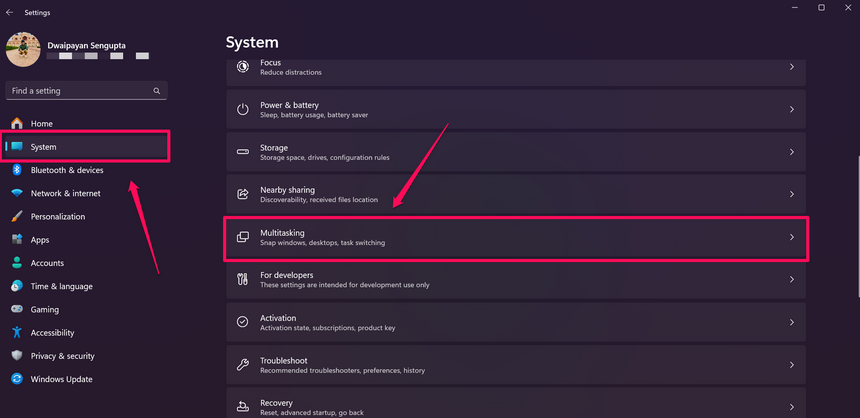The height and width of the screenshot is (418, 860).
Task: Expand the Storage row chevron
Action: click(791, 152)
